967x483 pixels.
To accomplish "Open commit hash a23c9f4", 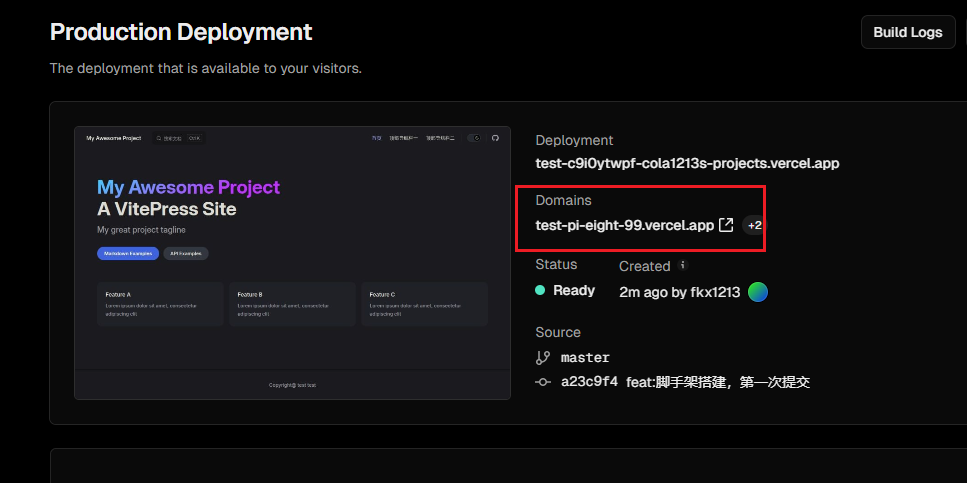I will pyautogui.click(x=589, y=382).
